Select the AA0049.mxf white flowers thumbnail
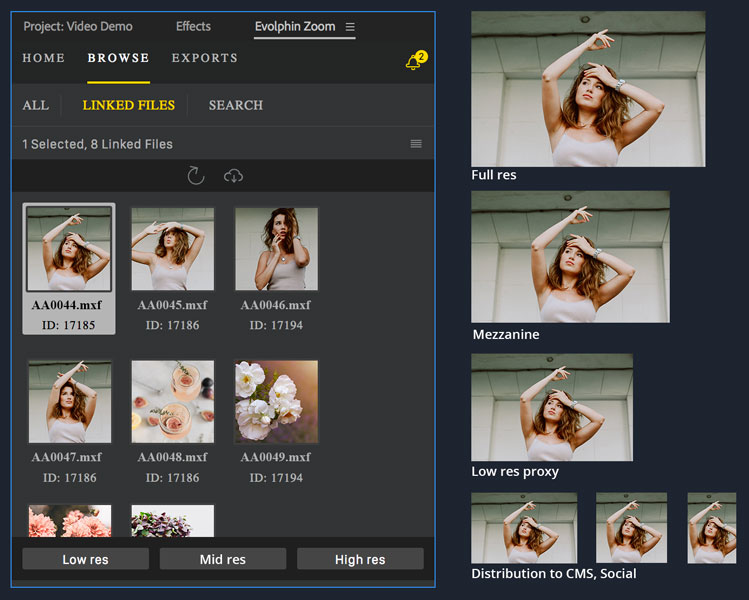 [277, 402]
